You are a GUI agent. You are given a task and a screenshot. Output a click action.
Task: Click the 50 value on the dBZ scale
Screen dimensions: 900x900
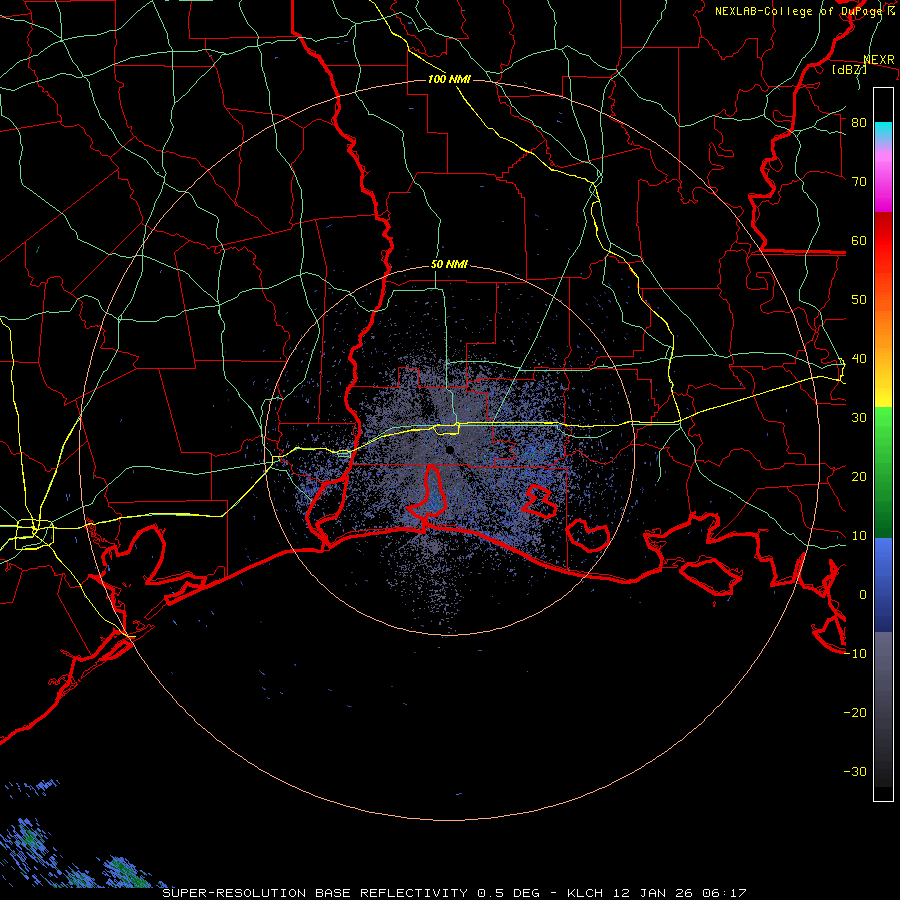[x=859, y=300]
